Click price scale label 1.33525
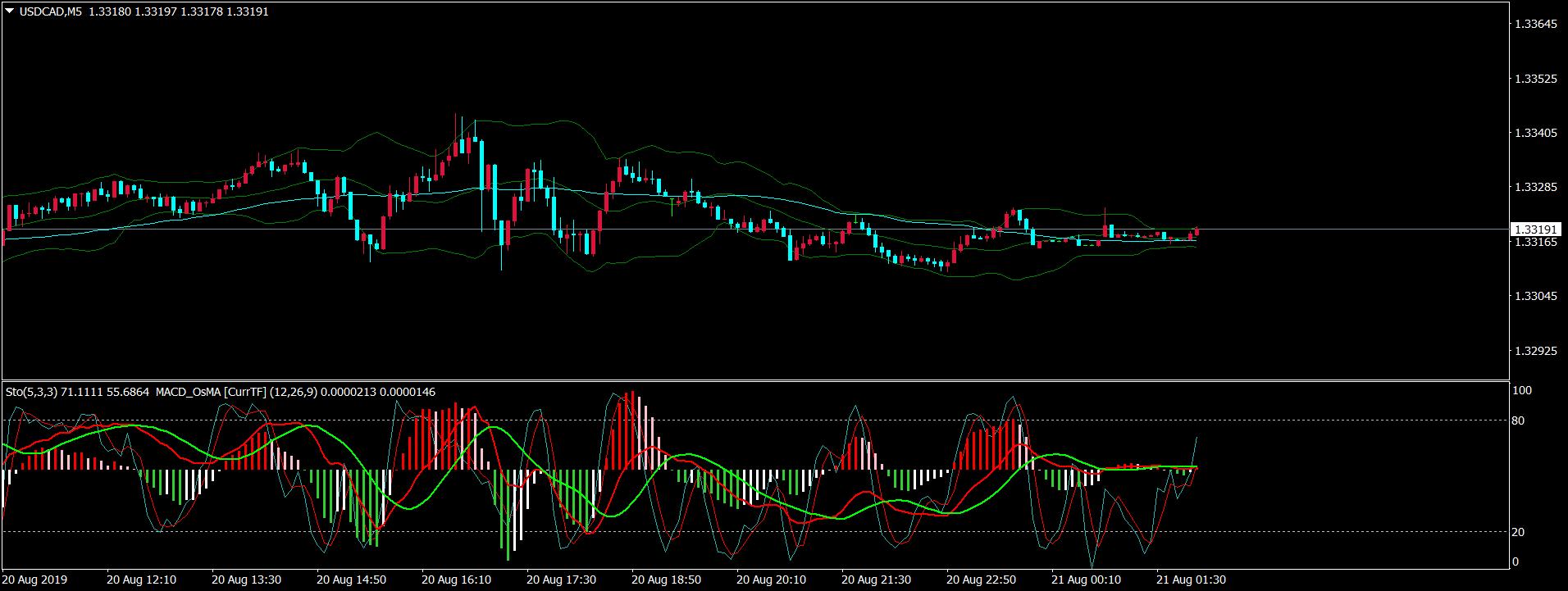The width and height of the screenshot is (1568, 591). tap(1536, 80)
